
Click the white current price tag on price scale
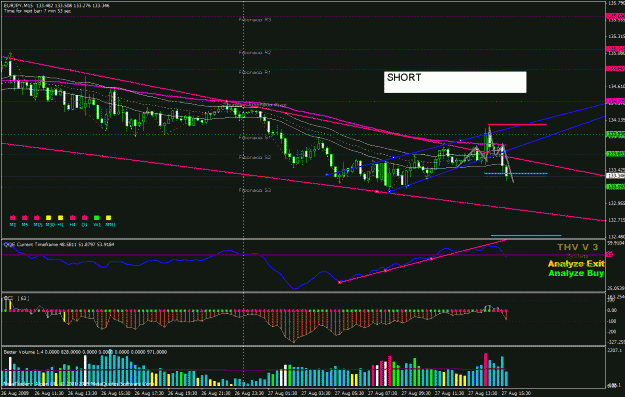[x=615, y=176]
